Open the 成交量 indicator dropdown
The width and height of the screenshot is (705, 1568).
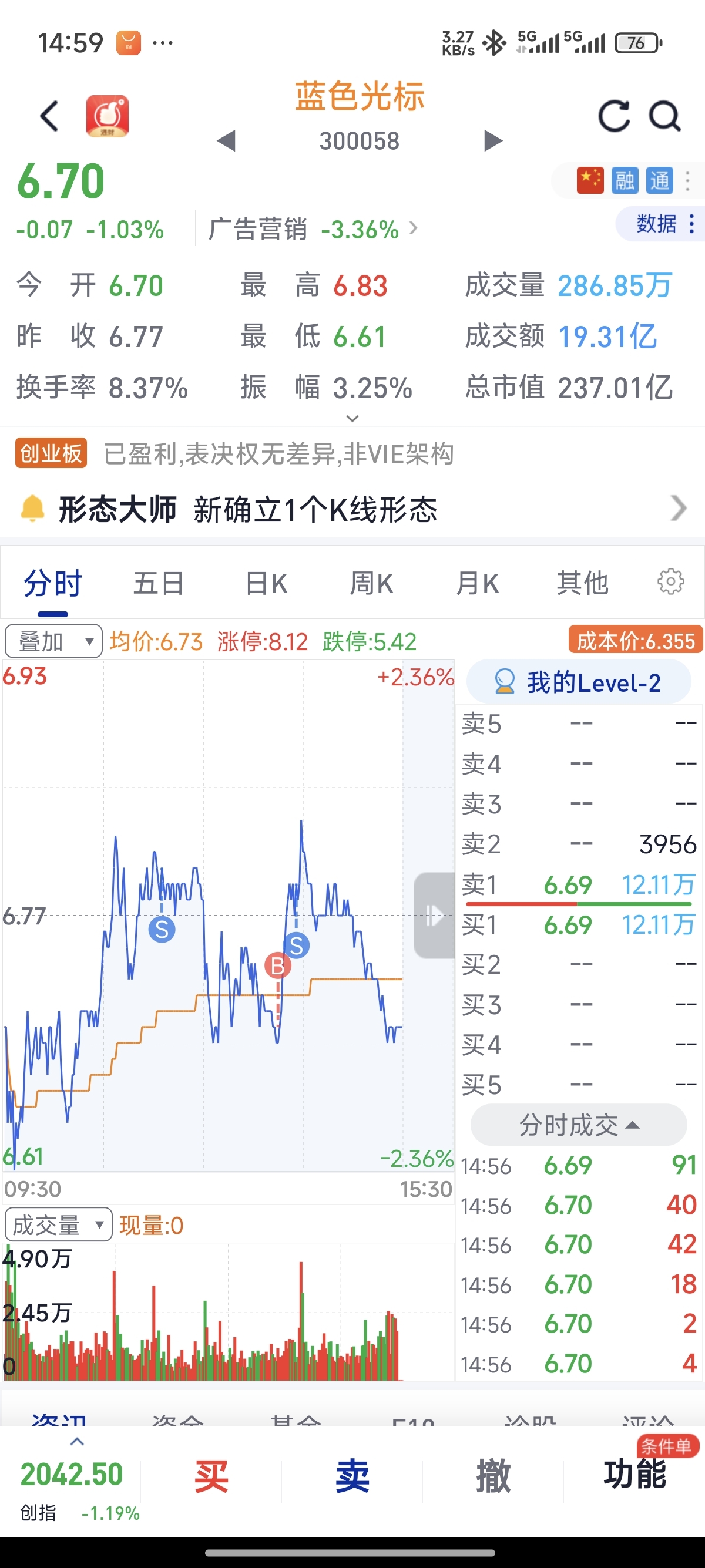point(58,1224)
